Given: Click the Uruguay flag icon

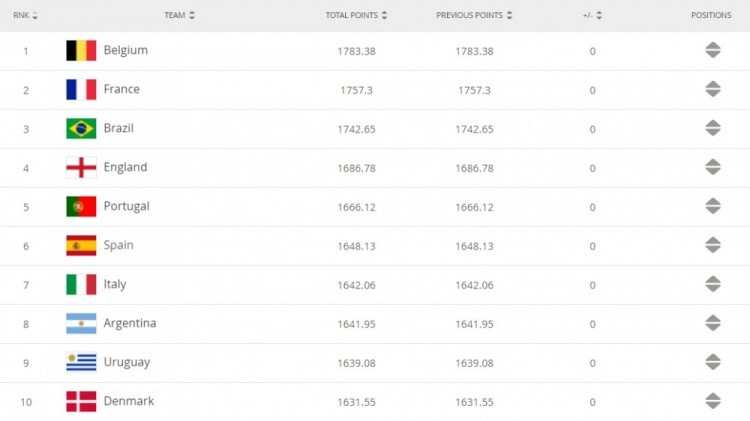Looking at the screenshot, I should click(x=81, y=362).
